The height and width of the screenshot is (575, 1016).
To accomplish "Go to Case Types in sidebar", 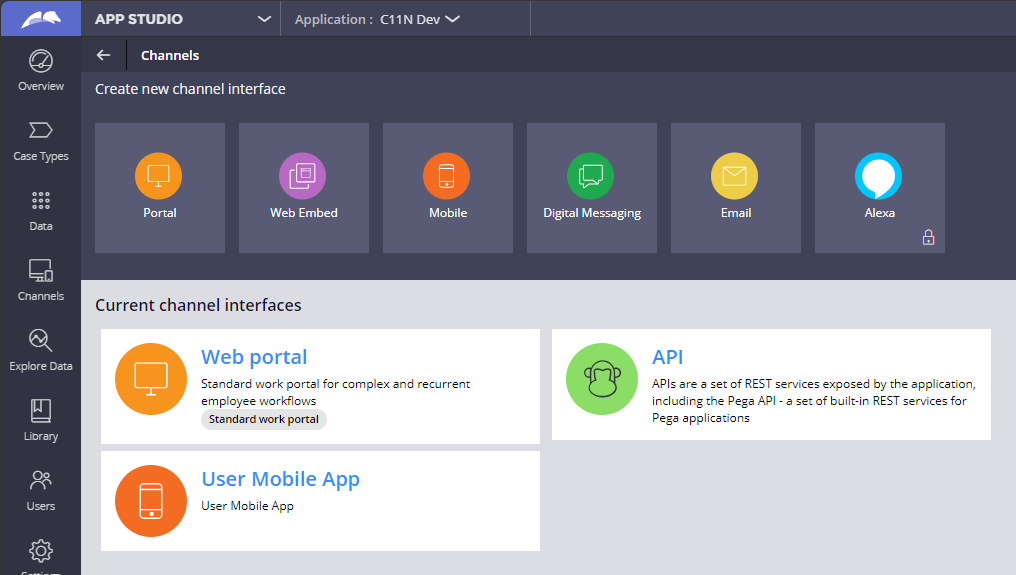I will pos(40,140).
